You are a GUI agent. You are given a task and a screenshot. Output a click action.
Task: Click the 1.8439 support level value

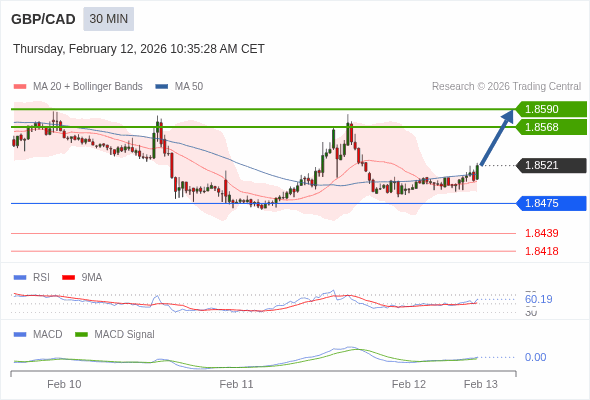click(541, 233)
